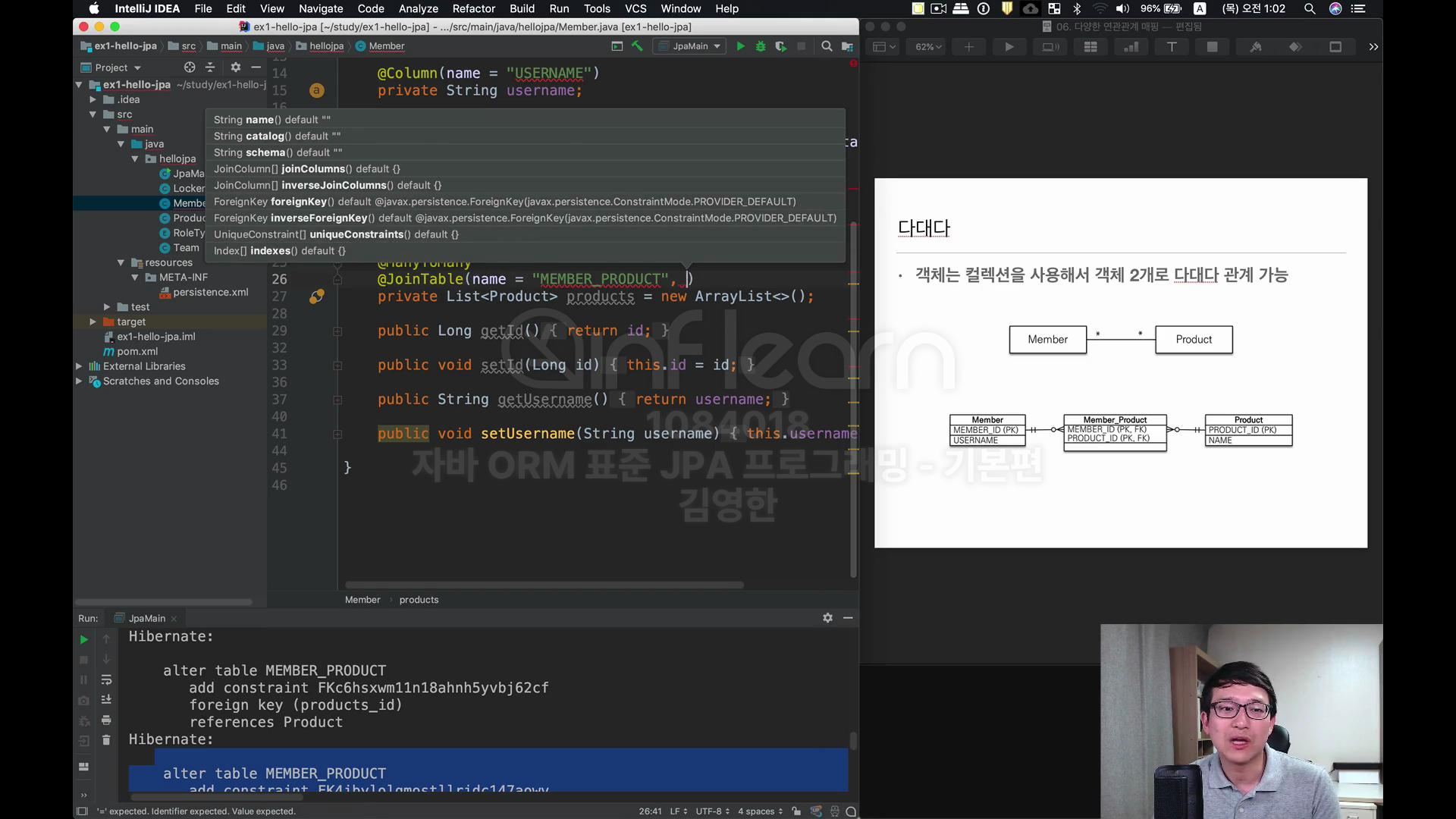1456x819 pixels.
Task: Open Search Everywhere magnifier in toolbar
Action: [827, 46]
